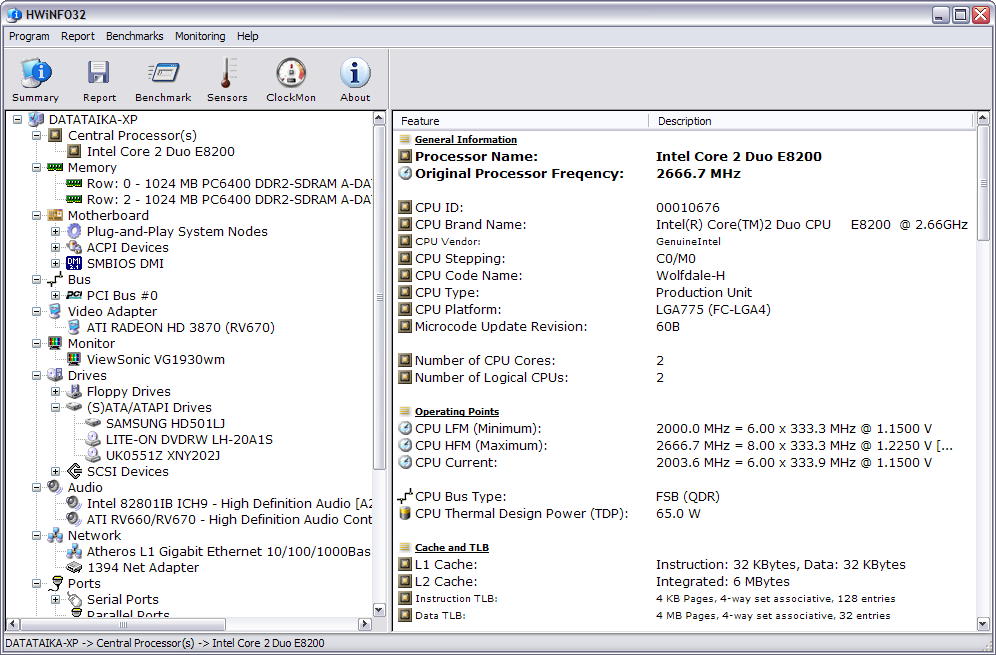
Task: Expand the PCI Bus #0 node
Action: (55, 295)
